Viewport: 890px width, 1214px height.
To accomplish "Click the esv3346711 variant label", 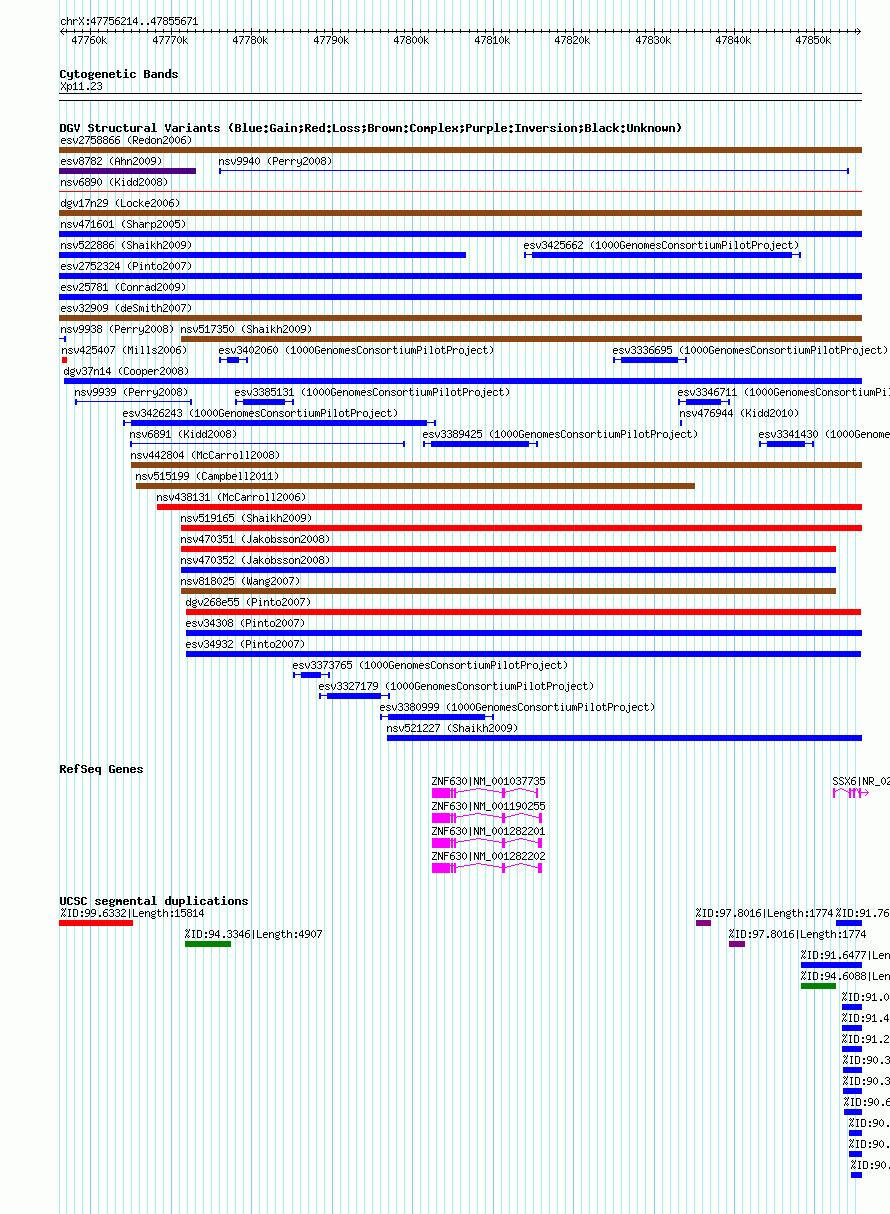I will [783, 392].
